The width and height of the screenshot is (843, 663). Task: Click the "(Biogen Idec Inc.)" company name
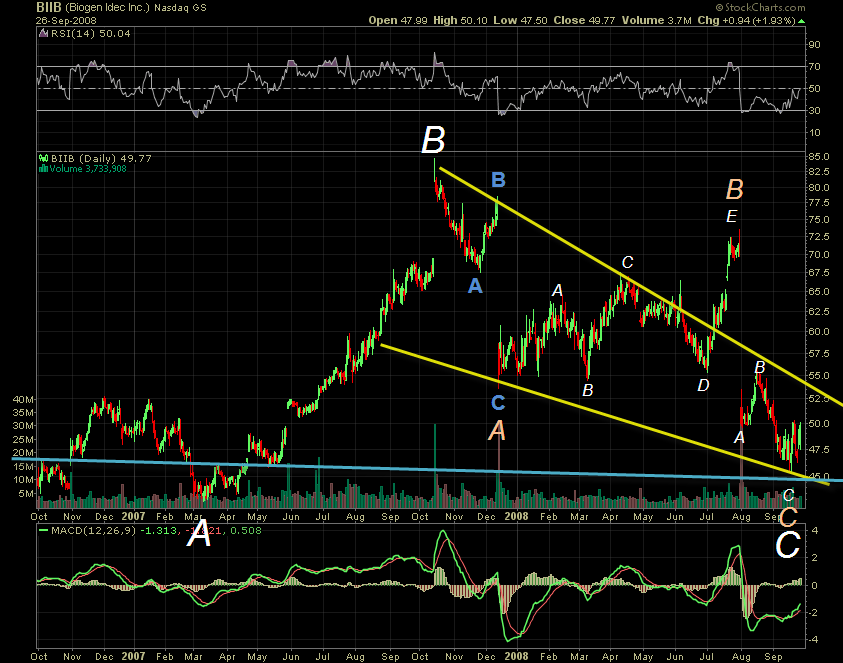click(106, 8)
